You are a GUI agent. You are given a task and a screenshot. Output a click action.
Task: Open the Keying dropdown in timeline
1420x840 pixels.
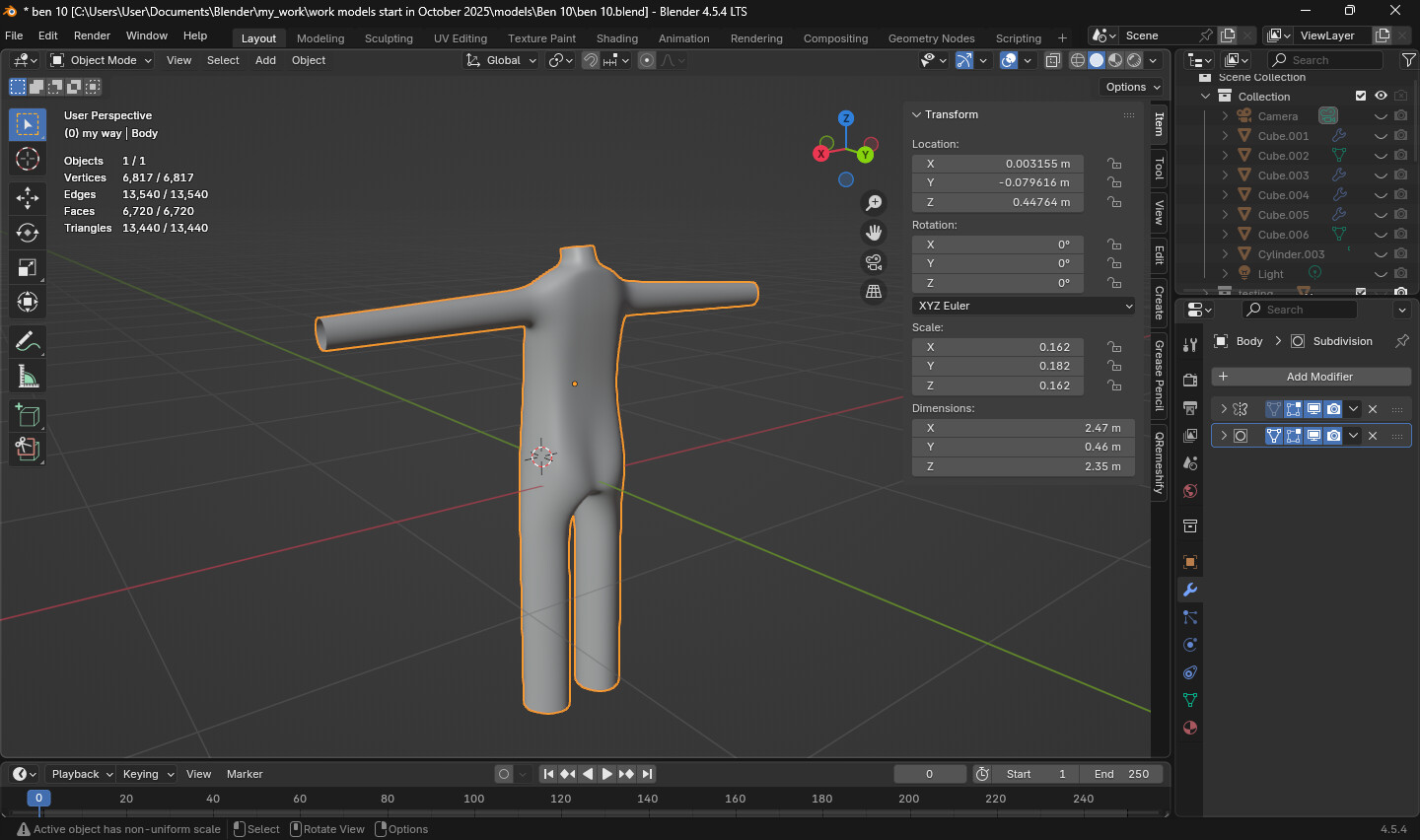coord(147,774)
